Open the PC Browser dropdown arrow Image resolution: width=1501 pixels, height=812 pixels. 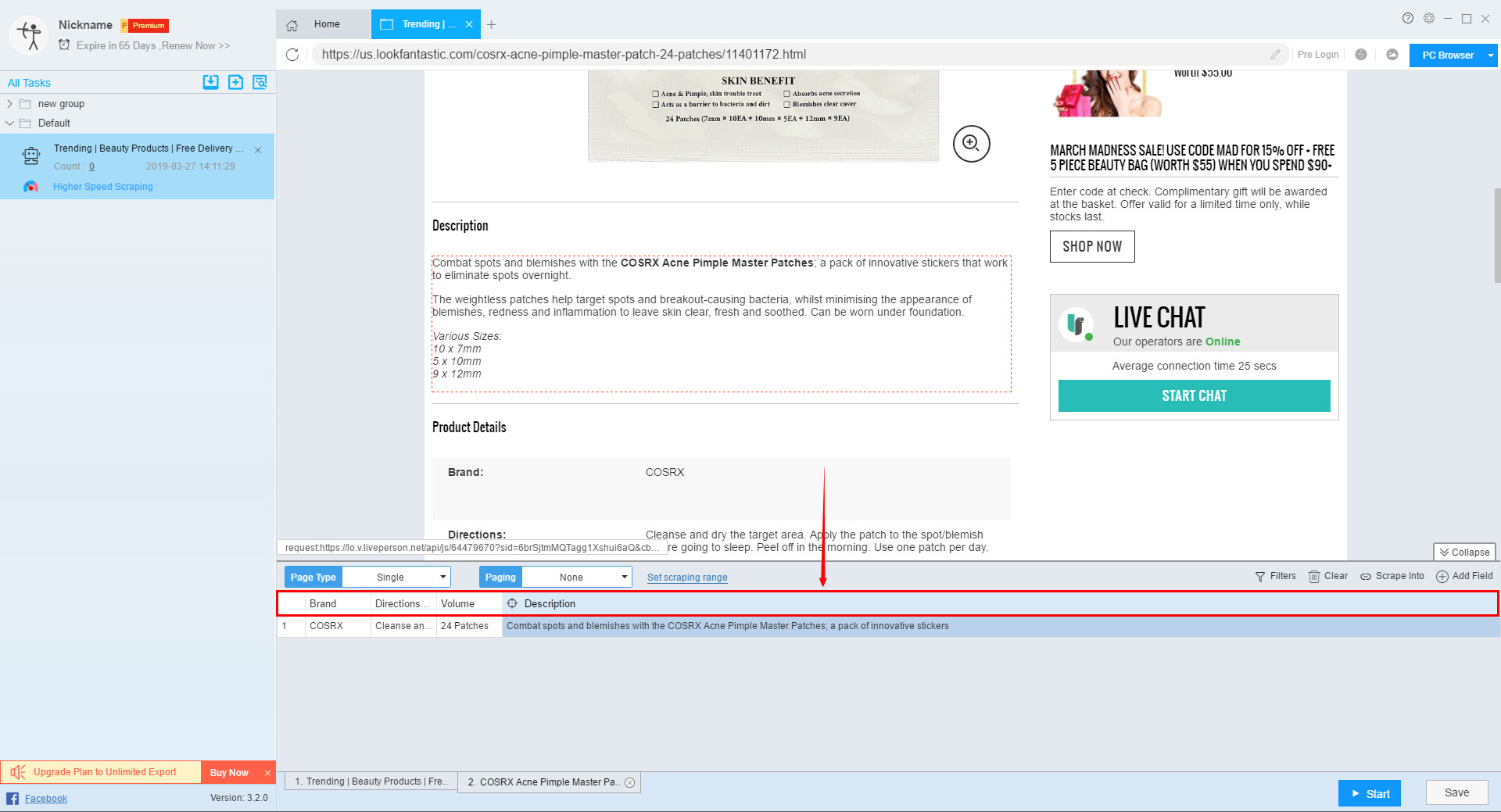coord(1491,55)
